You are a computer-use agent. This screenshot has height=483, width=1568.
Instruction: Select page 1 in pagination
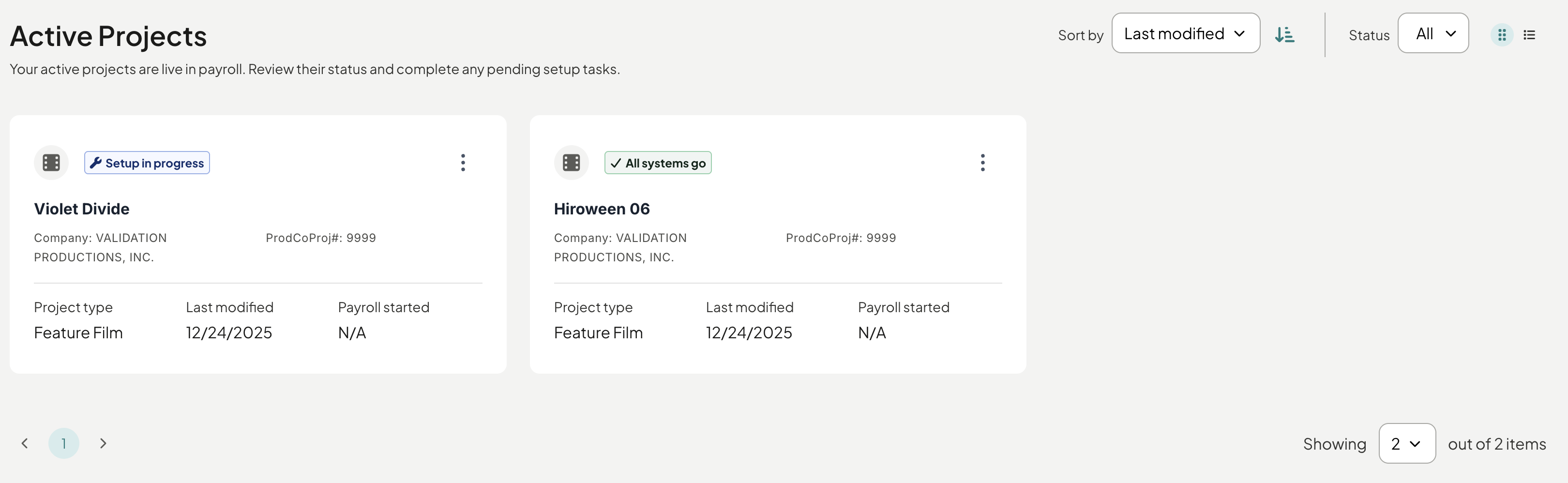[x=63, y=443]
